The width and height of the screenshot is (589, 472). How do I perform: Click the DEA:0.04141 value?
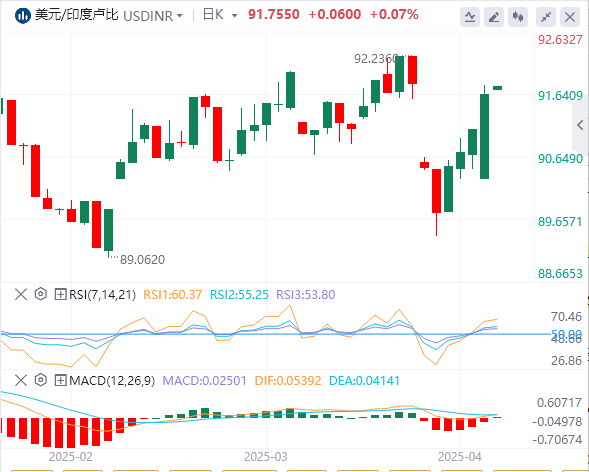[364, 381]
